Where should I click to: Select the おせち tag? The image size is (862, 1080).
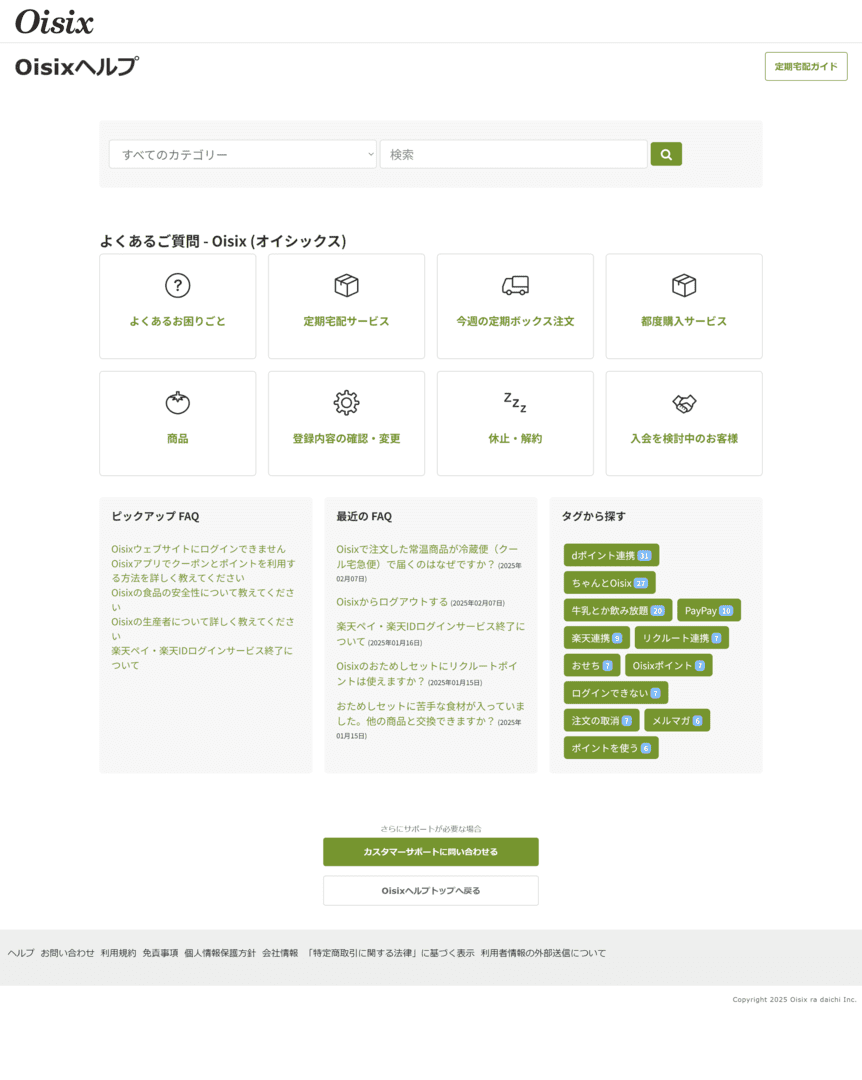tap(592, 665)
